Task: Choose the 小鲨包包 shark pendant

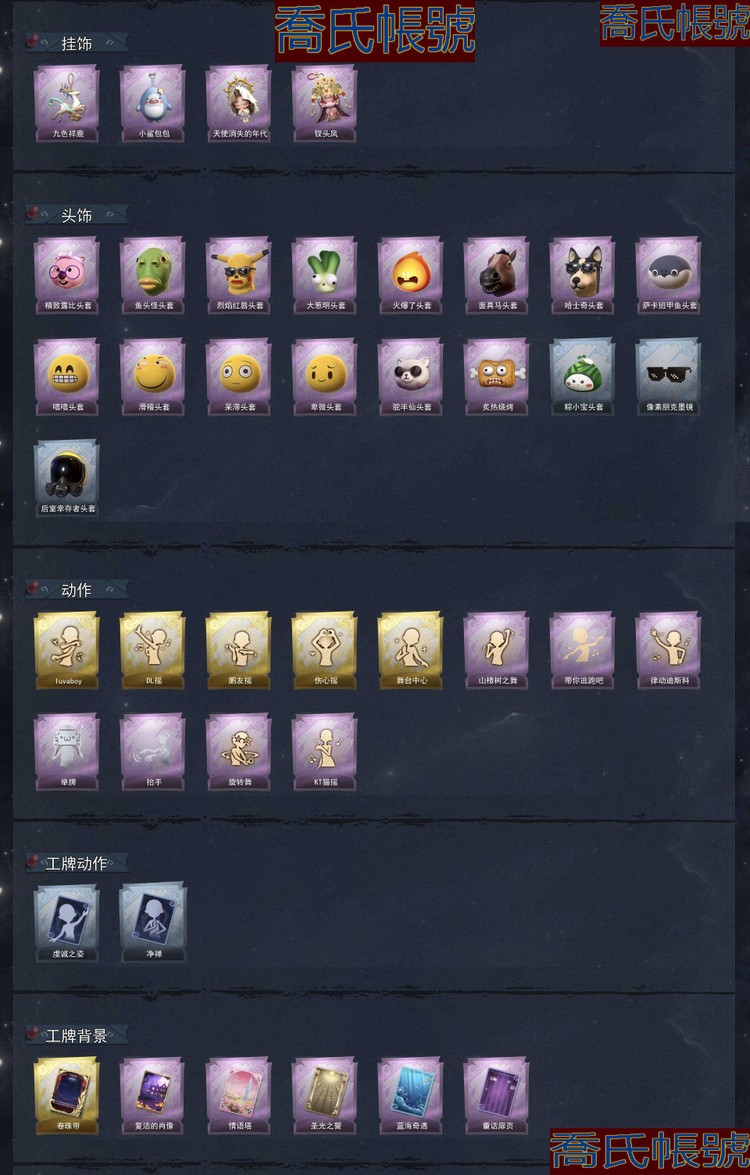Action: point(153,103)
